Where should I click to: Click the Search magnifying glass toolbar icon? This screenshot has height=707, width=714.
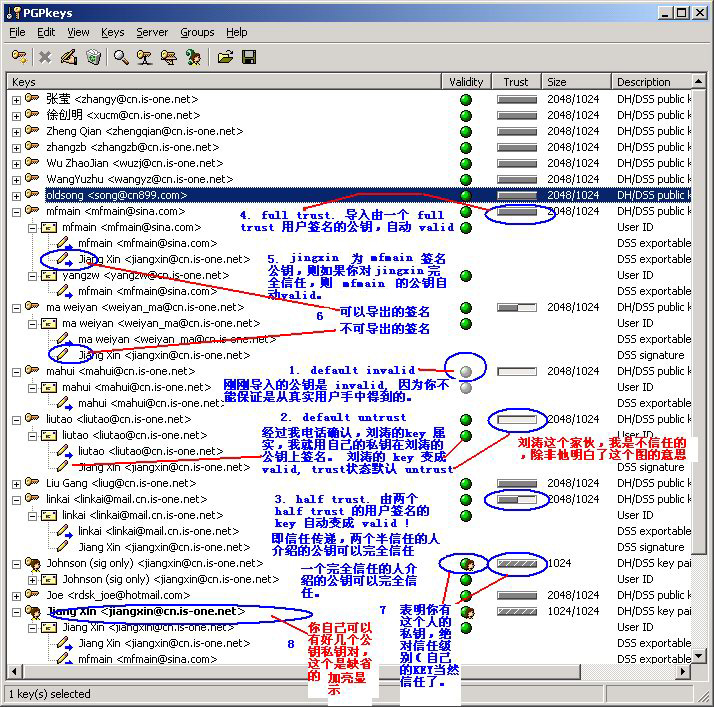tap(121, 57)
